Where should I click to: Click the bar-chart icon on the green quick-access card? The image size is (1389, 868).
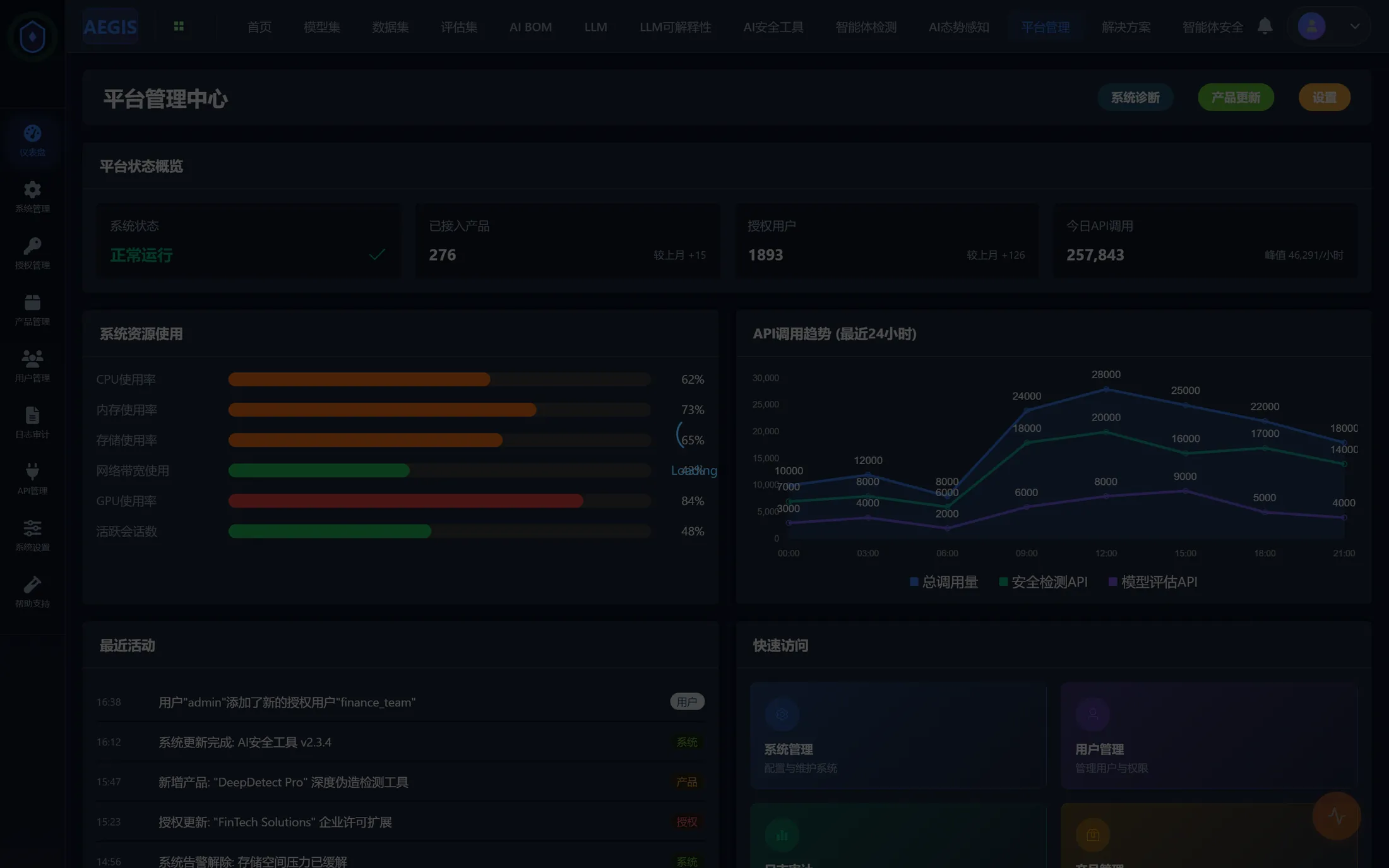coord(782,836)
